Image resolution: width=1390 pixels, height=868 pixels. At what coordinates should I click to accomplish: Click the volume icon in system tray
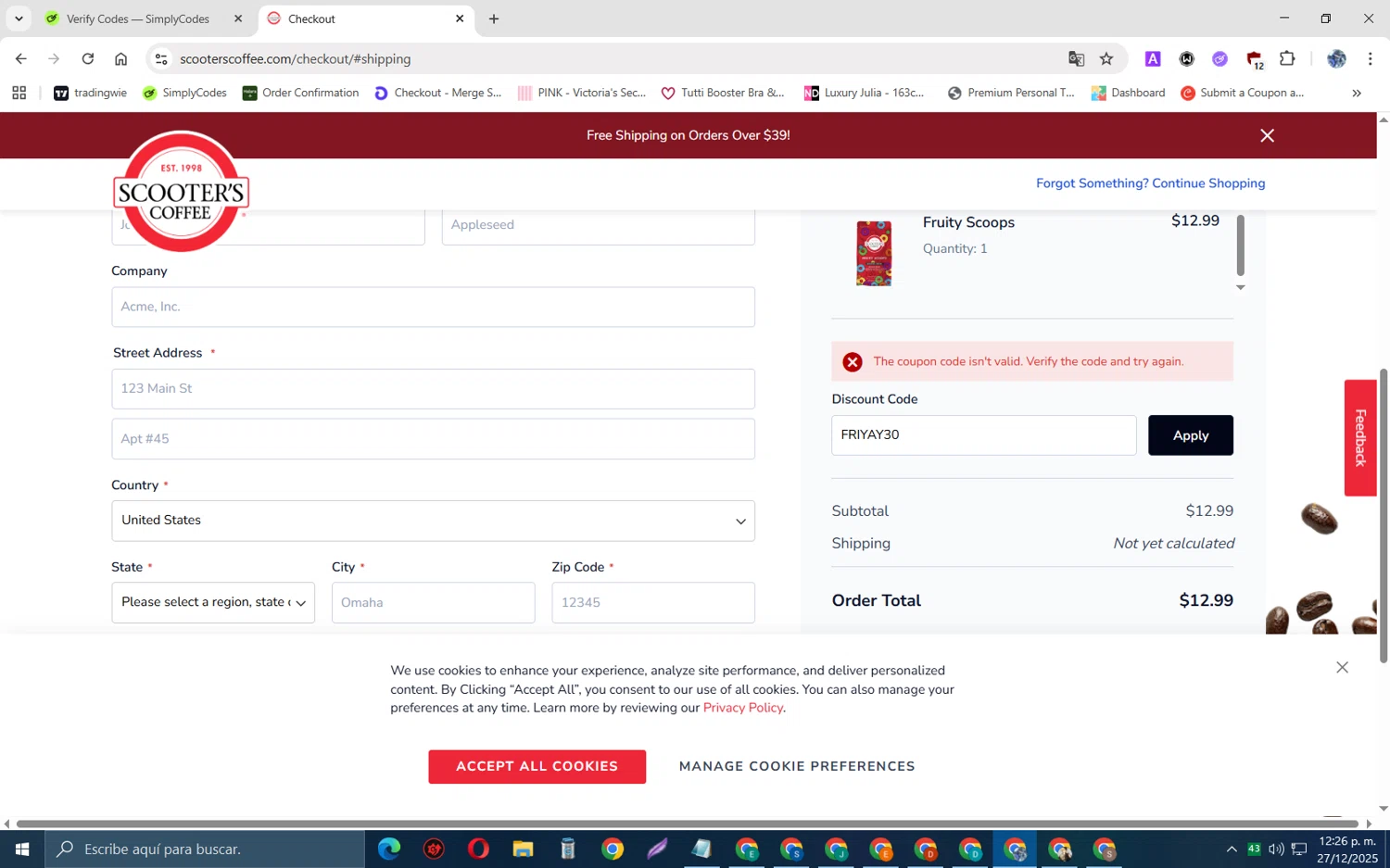coord(1276,849)
